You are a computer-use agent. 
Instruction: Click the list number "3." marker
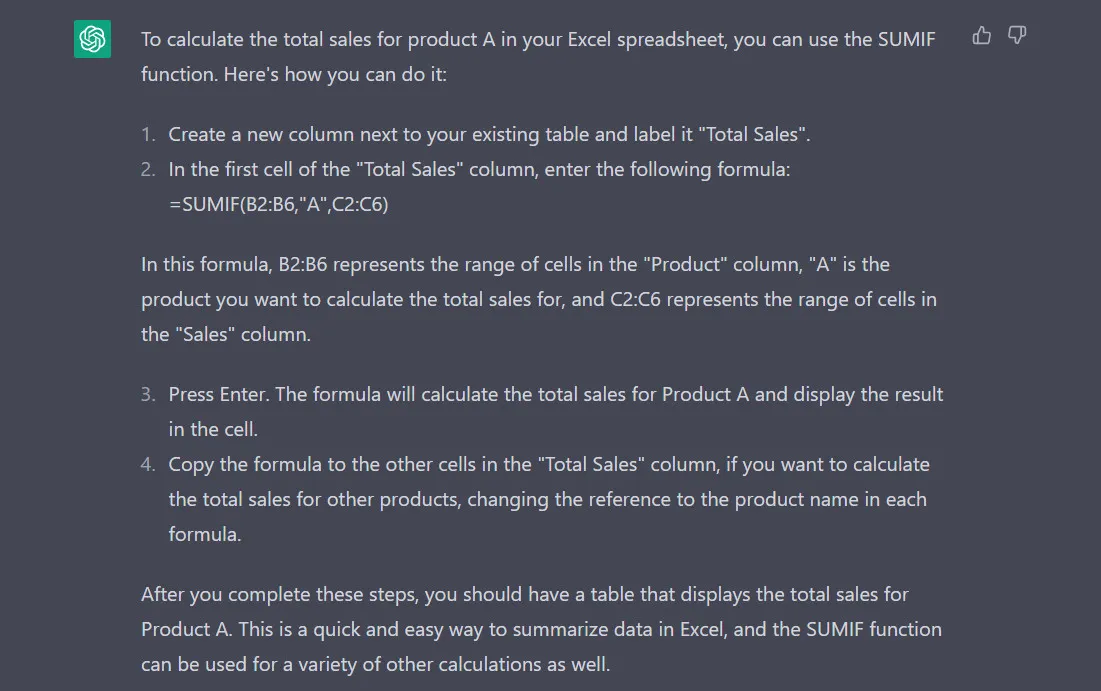tap(148, 394)
